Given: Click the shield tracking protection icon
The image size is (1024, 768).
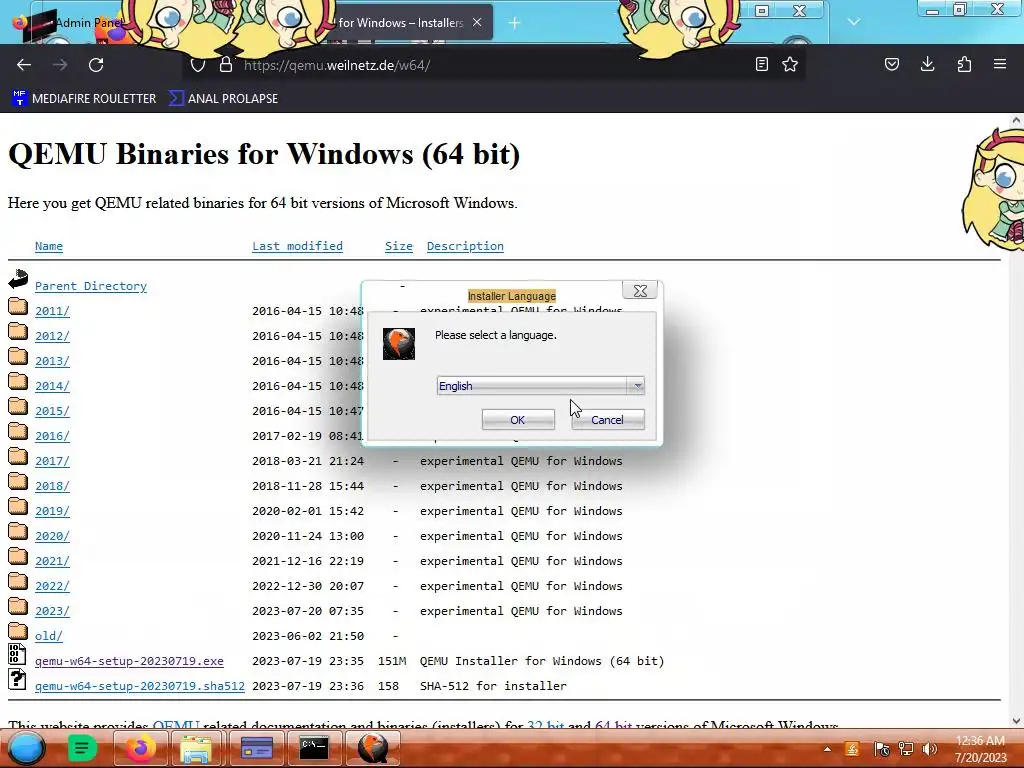Looking at the screenshot, I should (x=198, y=65).
